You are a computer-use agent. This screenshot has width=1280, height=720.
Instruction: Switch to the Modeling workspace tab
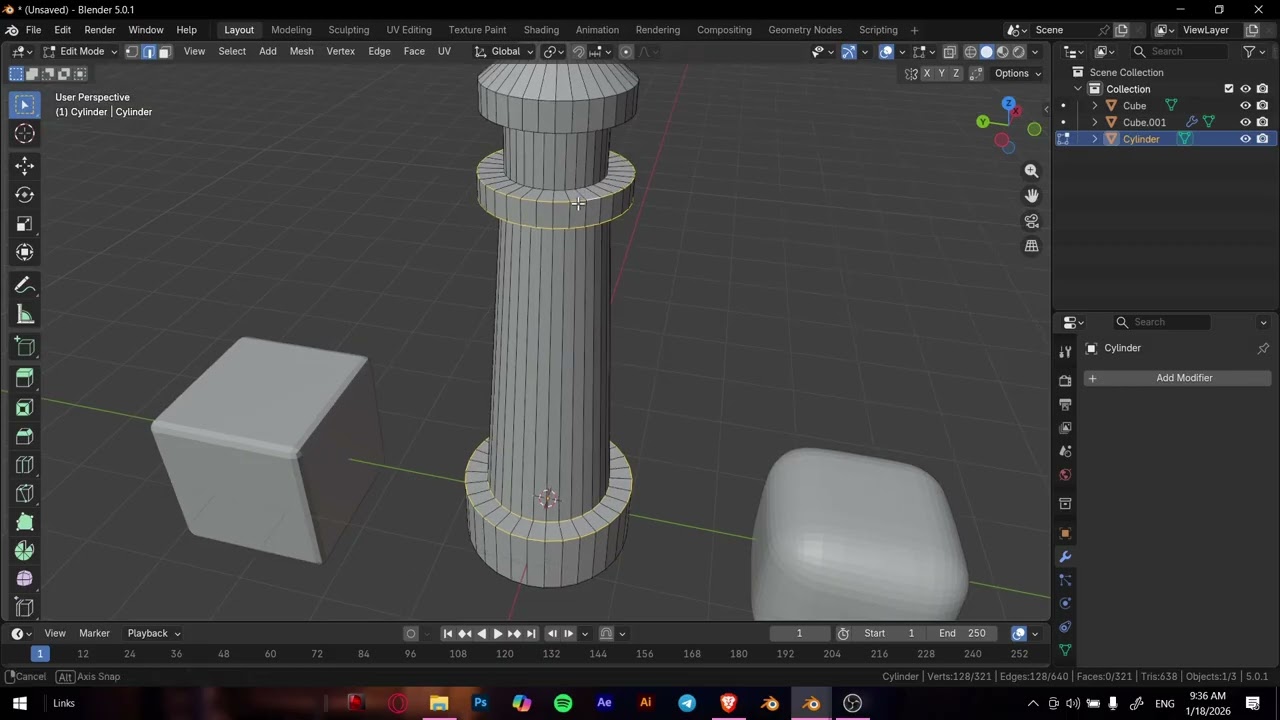291,30
